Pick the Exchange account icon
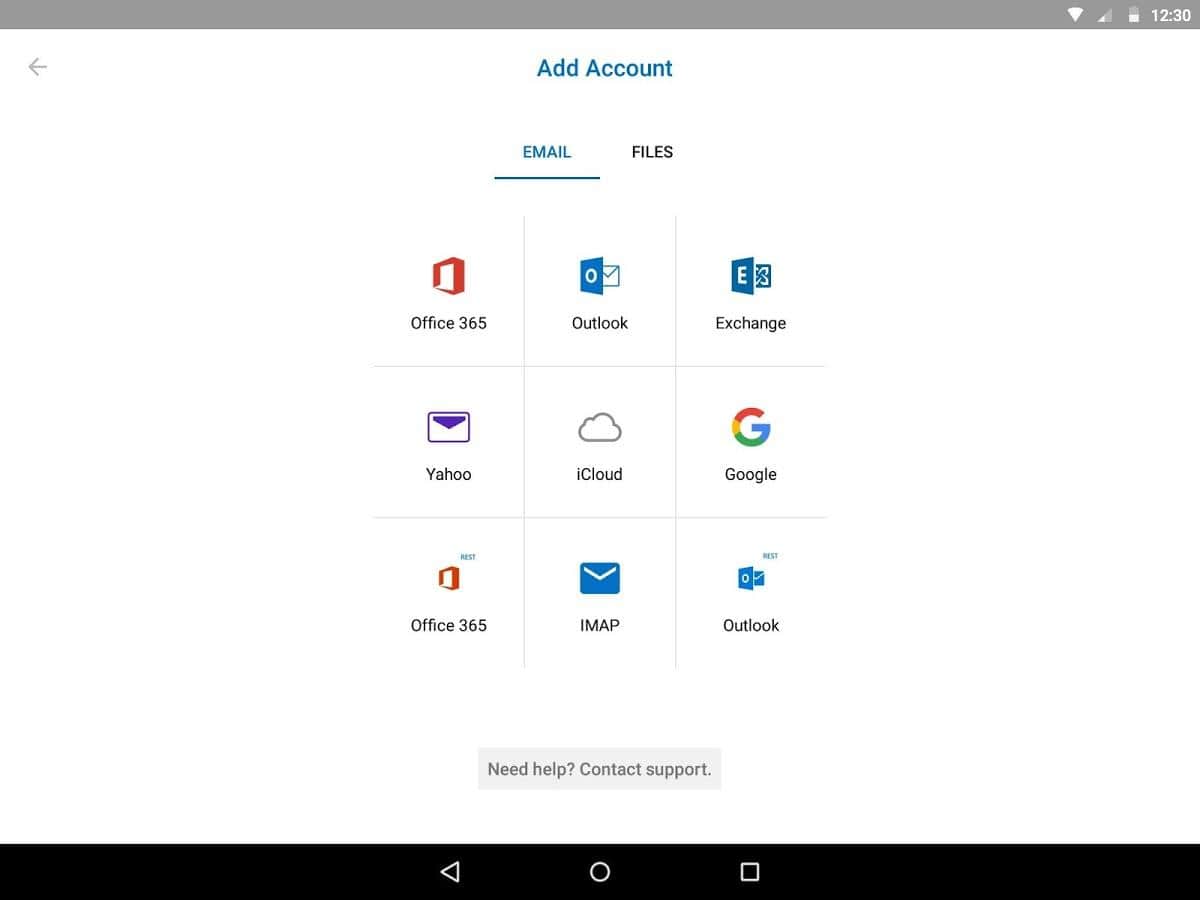This screenshot has height=900, width=1200. tap(751, 276)
